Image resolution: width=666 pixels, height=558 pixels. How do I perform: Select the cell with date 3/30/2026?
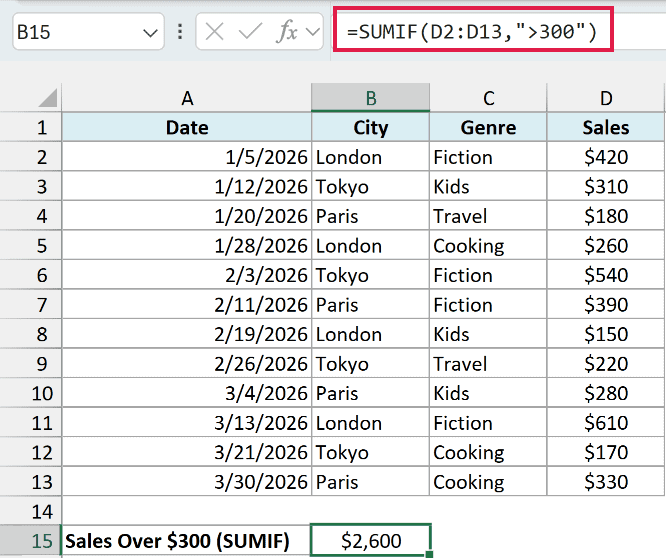tap(187, 482)
